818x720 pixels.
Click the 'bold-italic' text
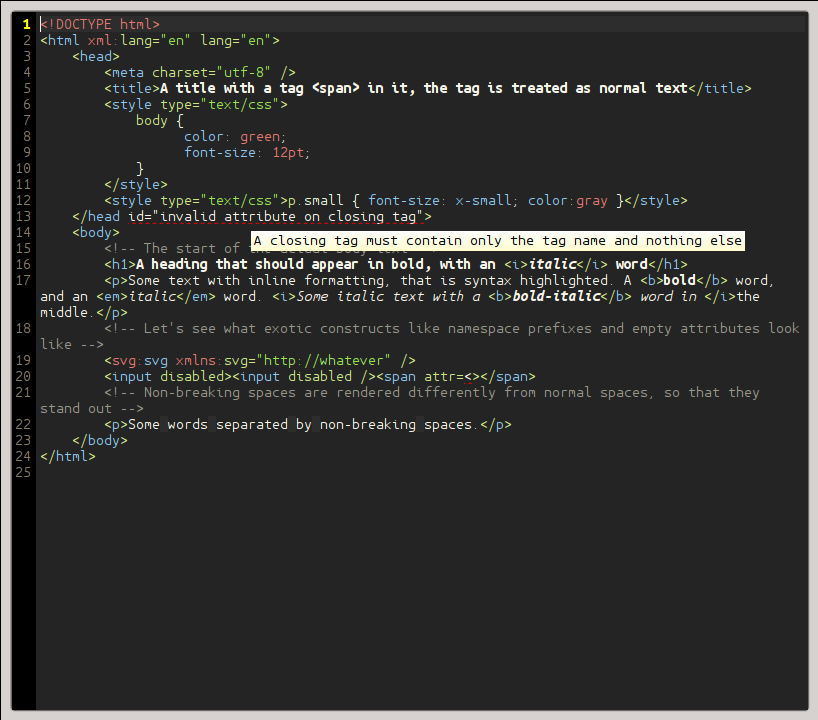pos(556,296)
